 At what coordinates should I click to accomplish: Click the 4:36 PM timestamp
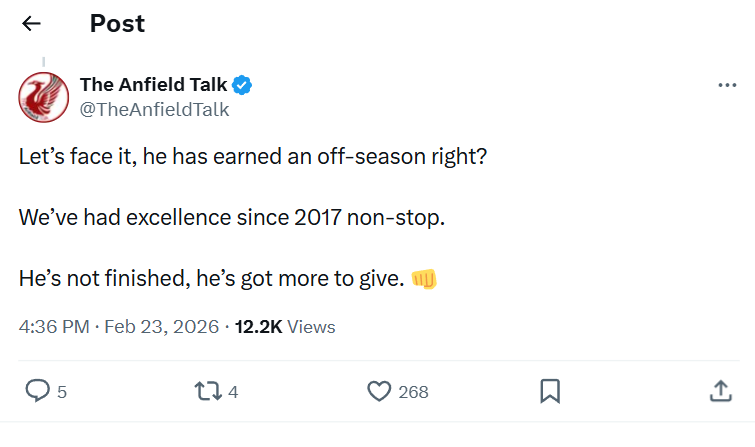[55, 327]
